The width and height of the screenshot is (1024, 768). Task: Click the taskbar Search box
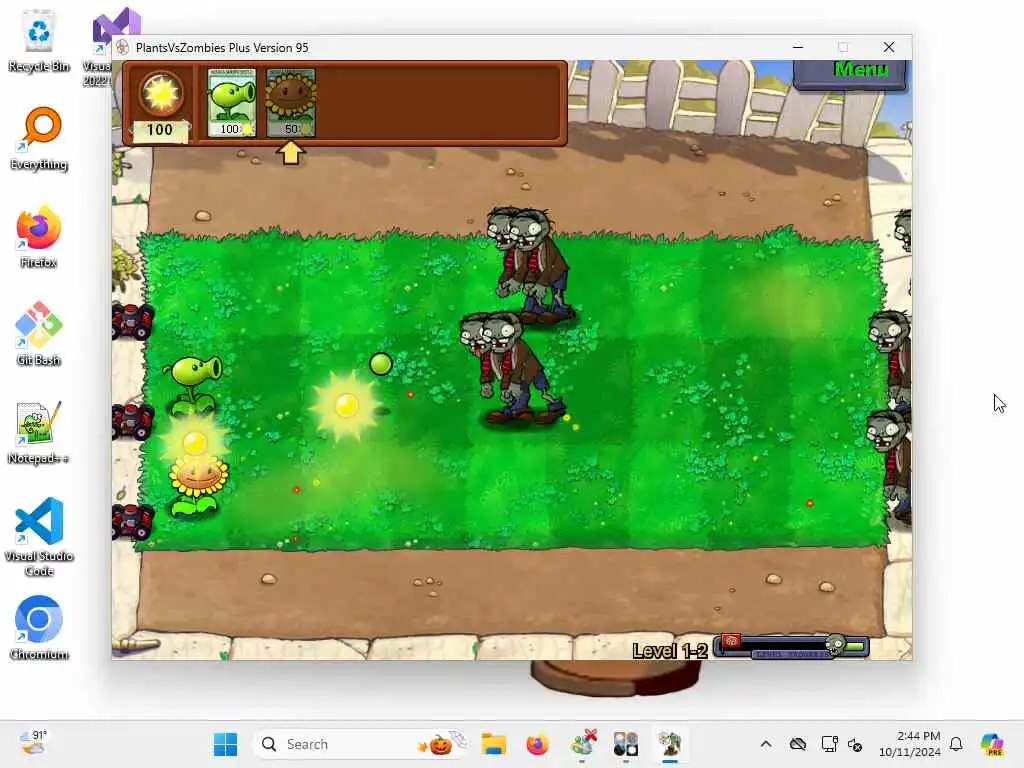pos(360,744)
